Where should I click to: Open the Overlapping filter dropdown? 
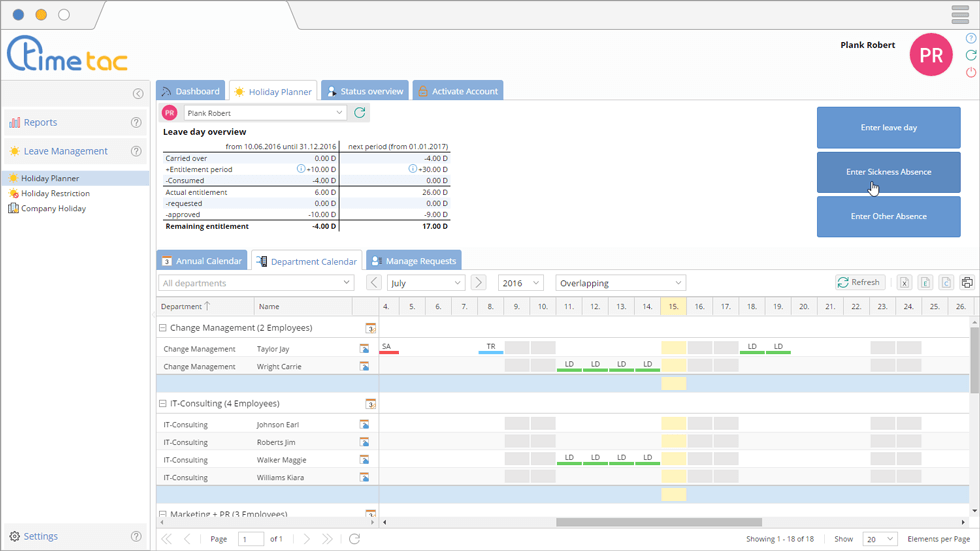tap(621, 283)
